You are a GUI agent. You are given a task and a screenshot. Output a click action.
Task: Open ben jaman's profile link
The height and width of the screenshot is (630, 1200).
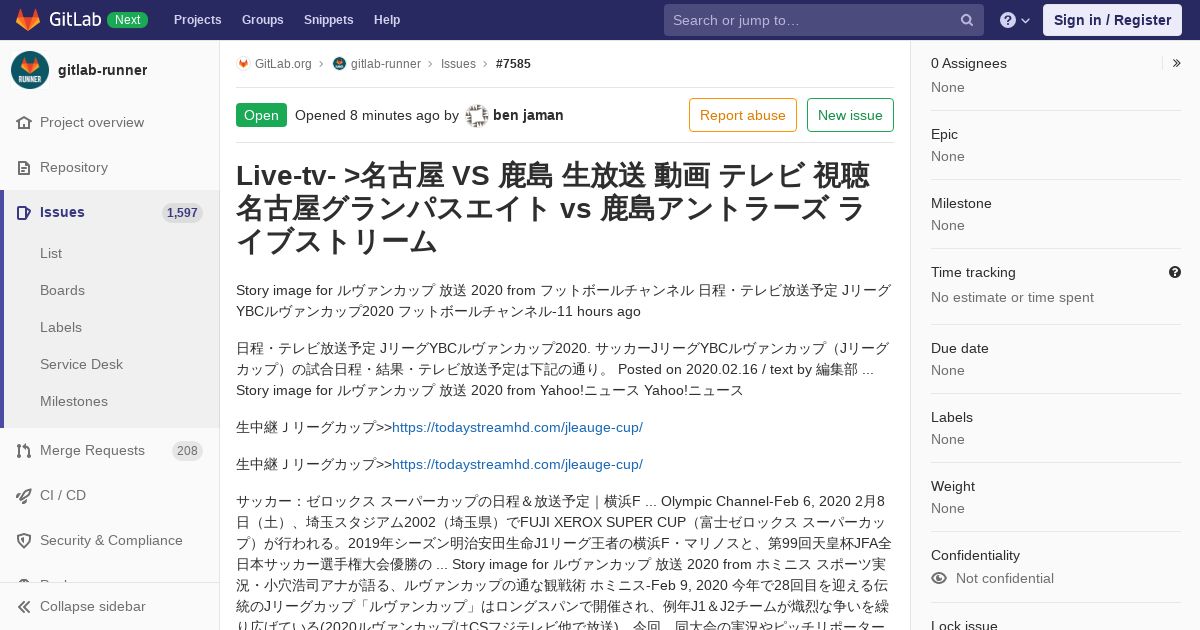(528, 115)
